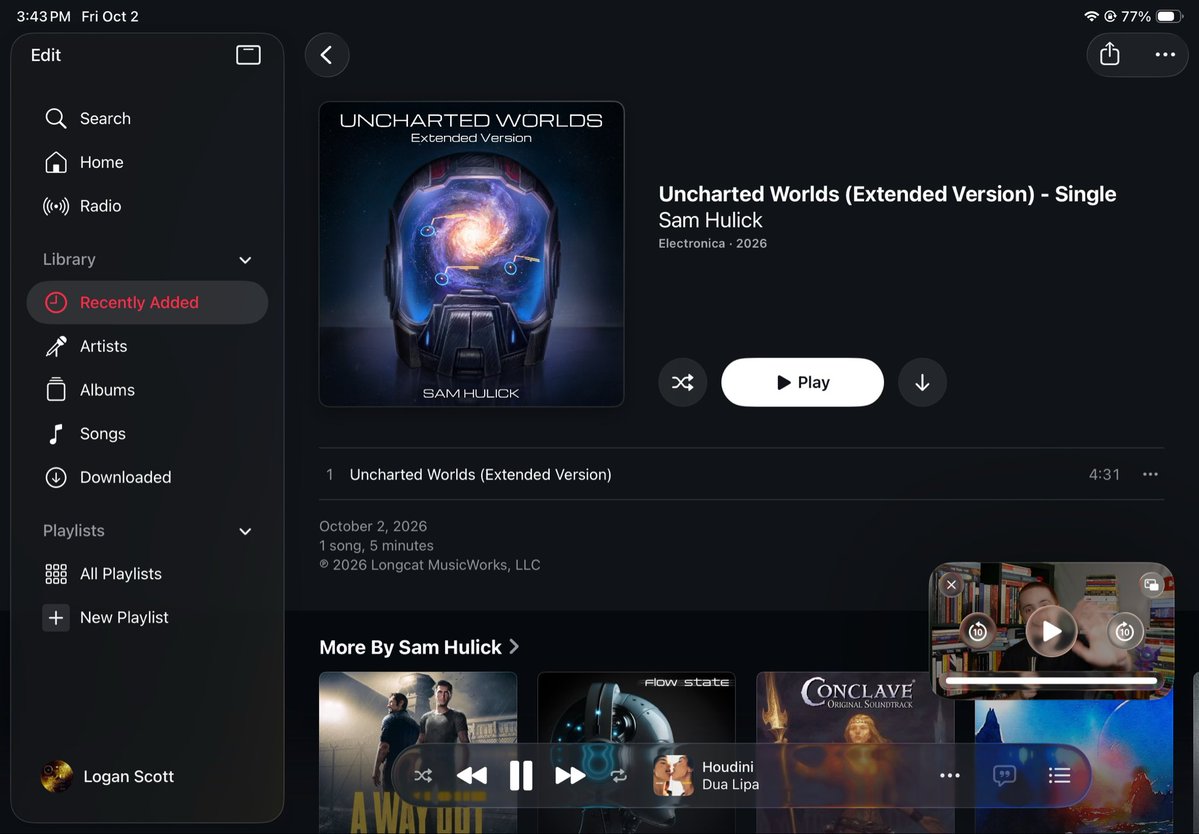Go back with the back arrow

pyautogui.click(x=327, y=55)
